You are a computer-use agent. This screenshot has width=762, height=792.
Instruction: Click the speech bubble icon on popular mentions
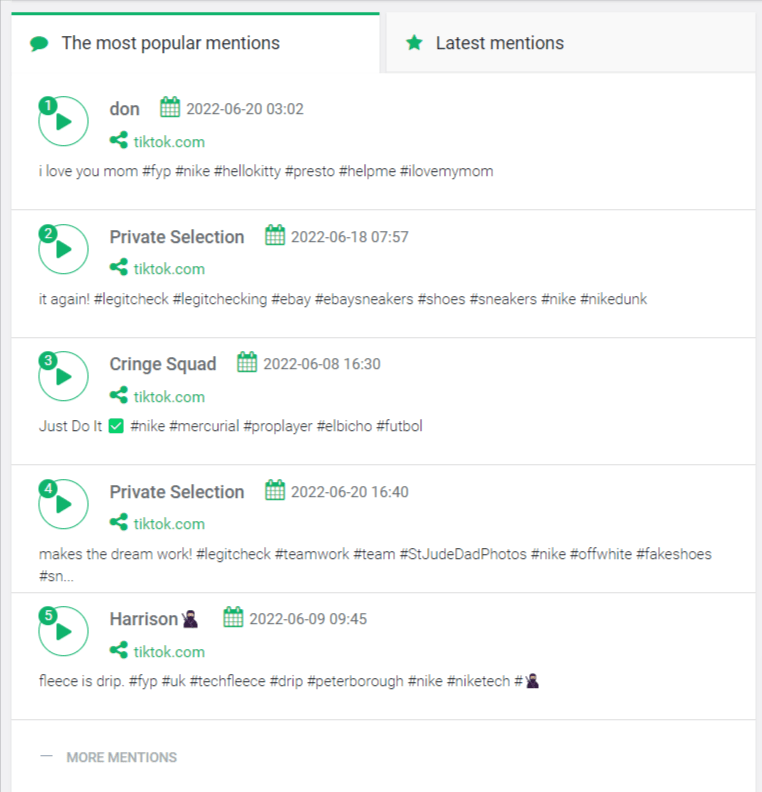tap(39, 44)
